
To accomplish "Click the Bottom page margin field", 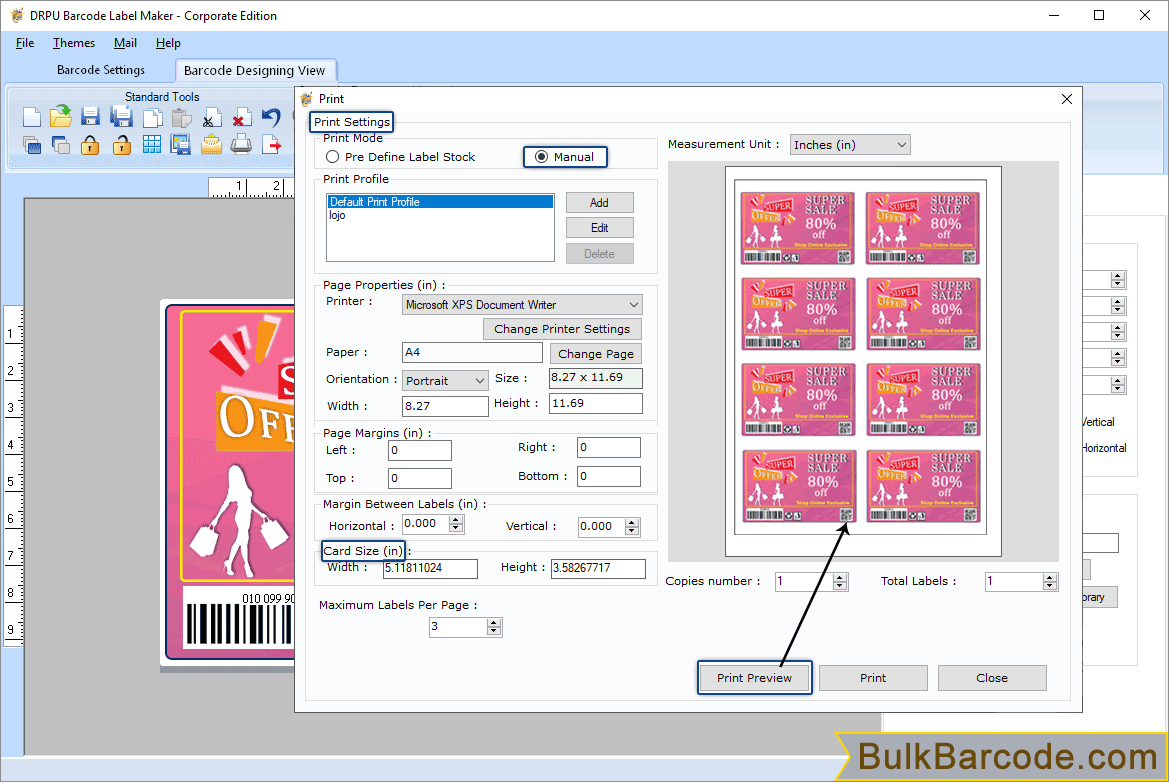I will (x=608, y=476).
